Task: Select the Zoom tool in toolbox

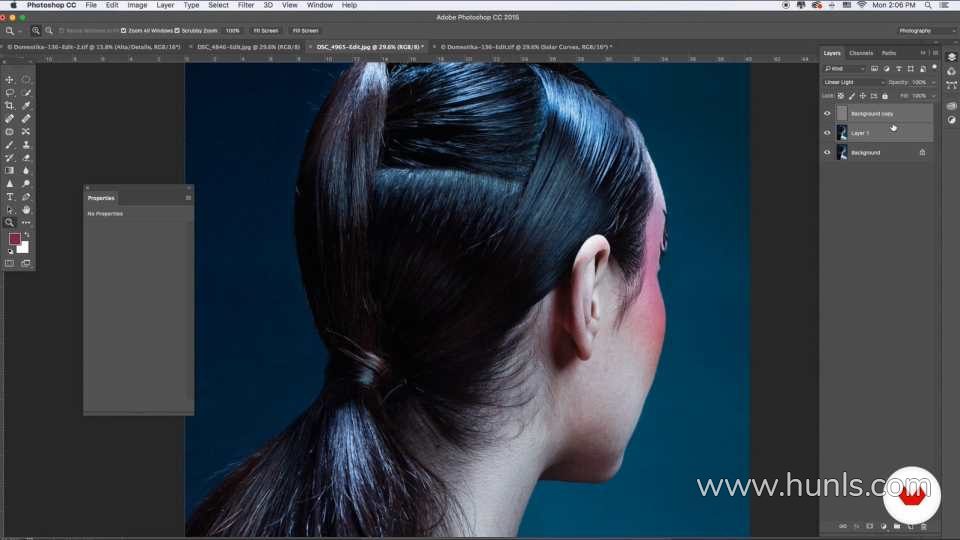Action: click(x=10, y=222)
